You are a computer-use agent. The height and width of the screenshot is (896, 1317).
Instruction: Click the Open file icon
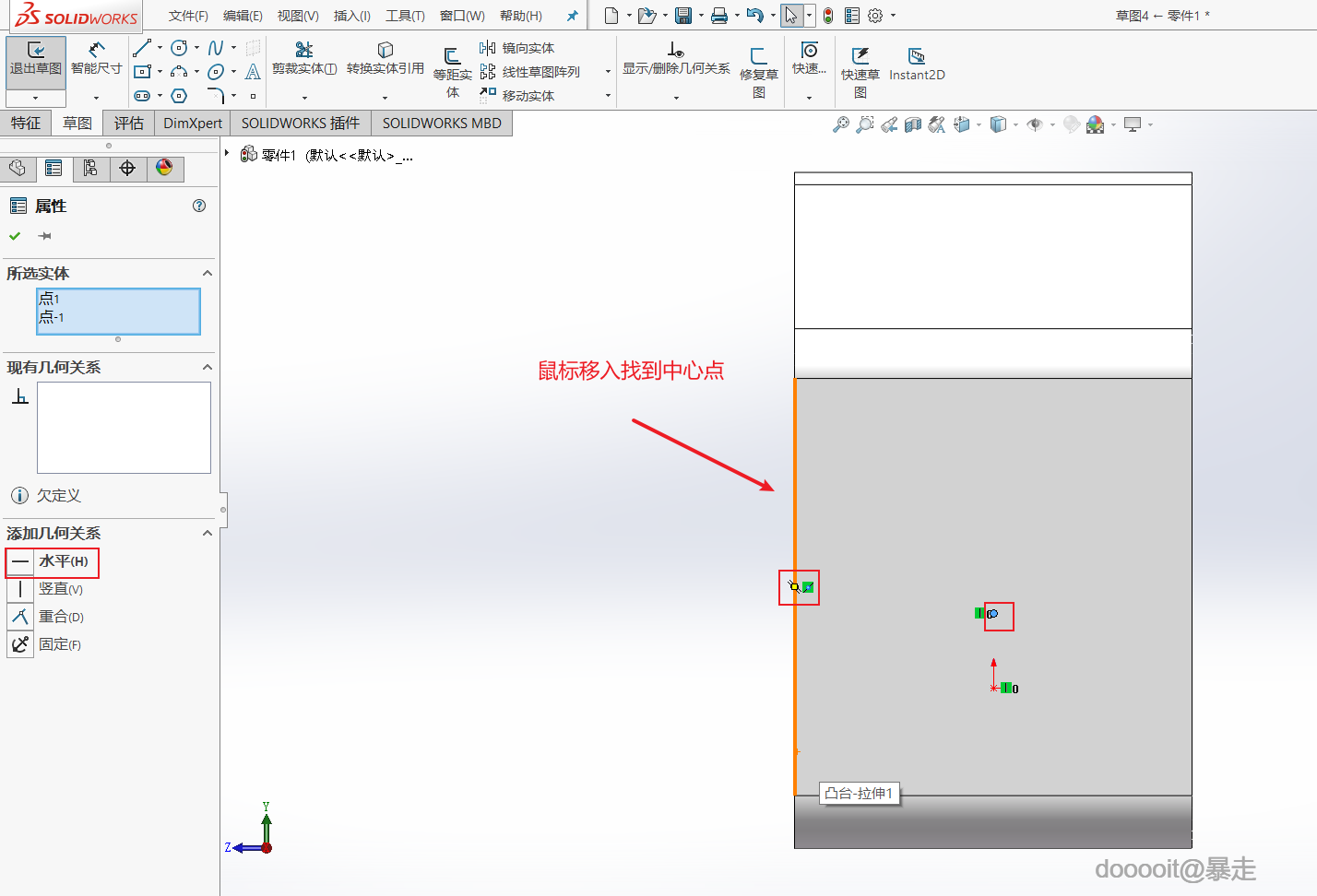coord(647,16)
